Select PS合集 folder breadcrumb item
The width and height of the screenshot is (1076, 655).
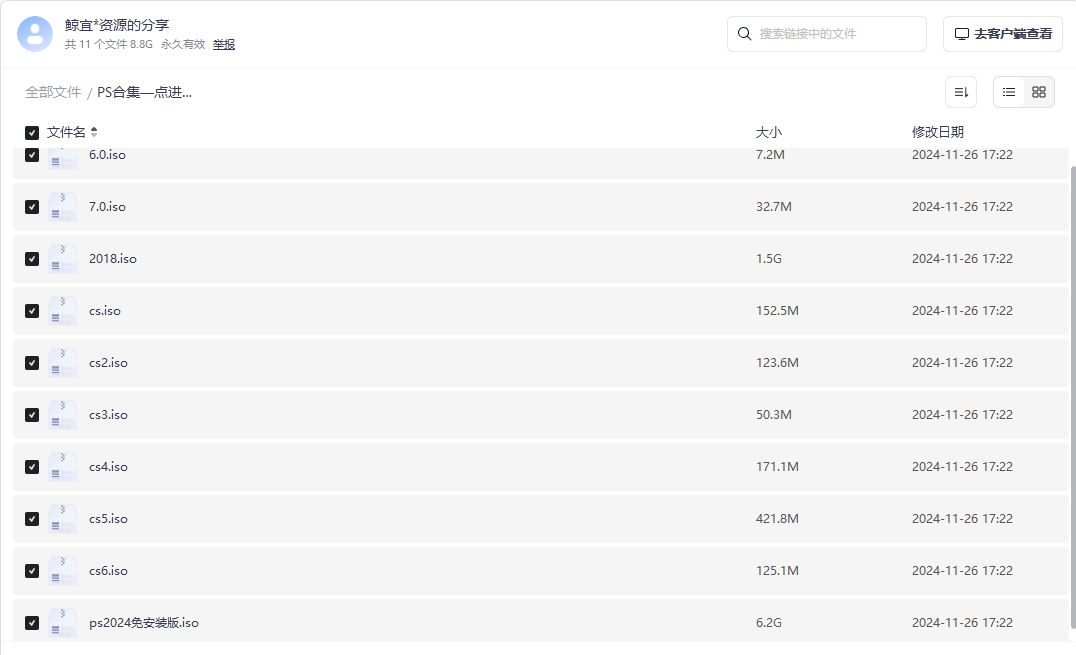[x=144, y=92]
